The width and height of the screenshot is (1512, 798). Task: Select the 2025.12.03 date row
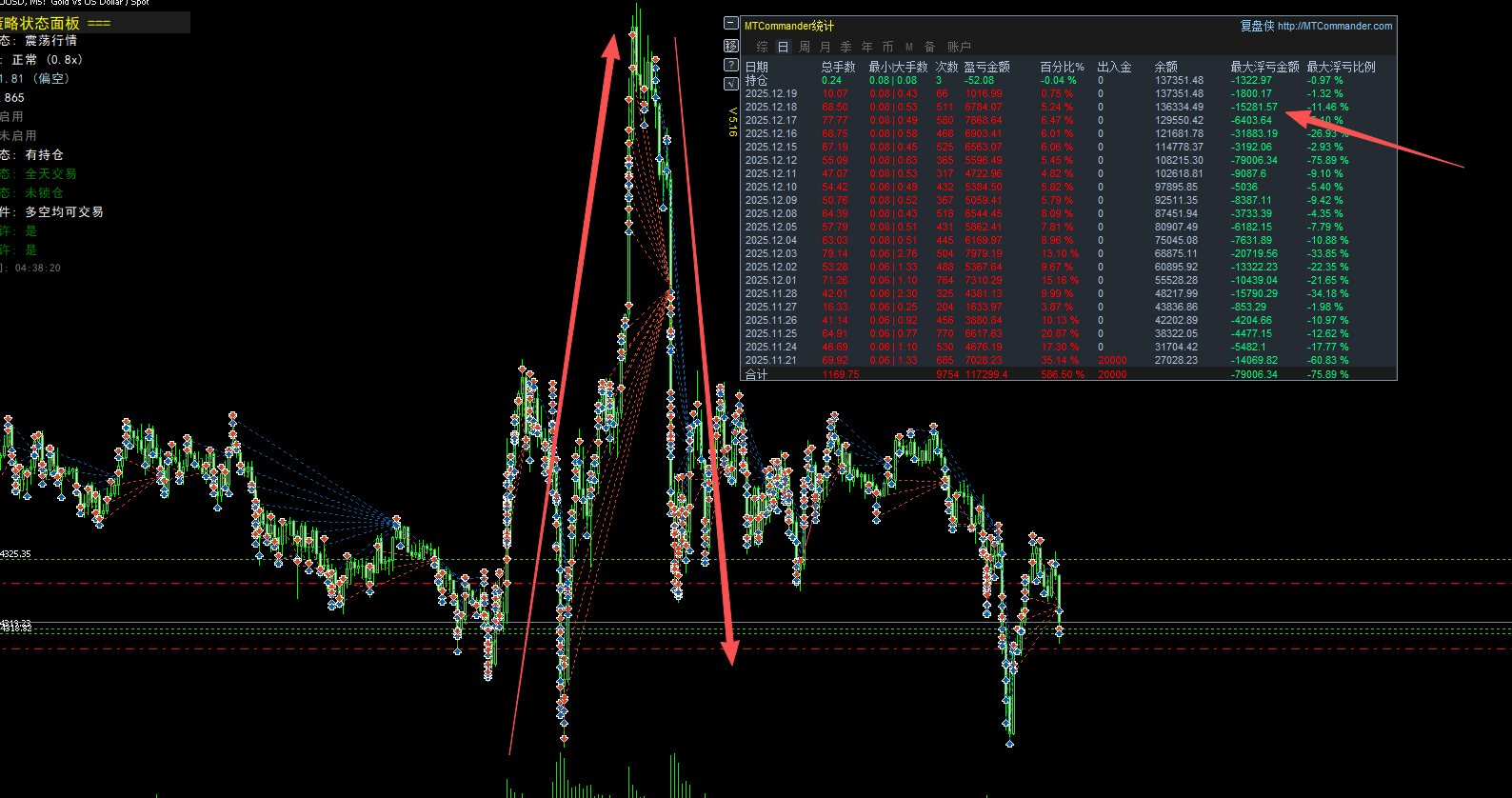(771, 253)
